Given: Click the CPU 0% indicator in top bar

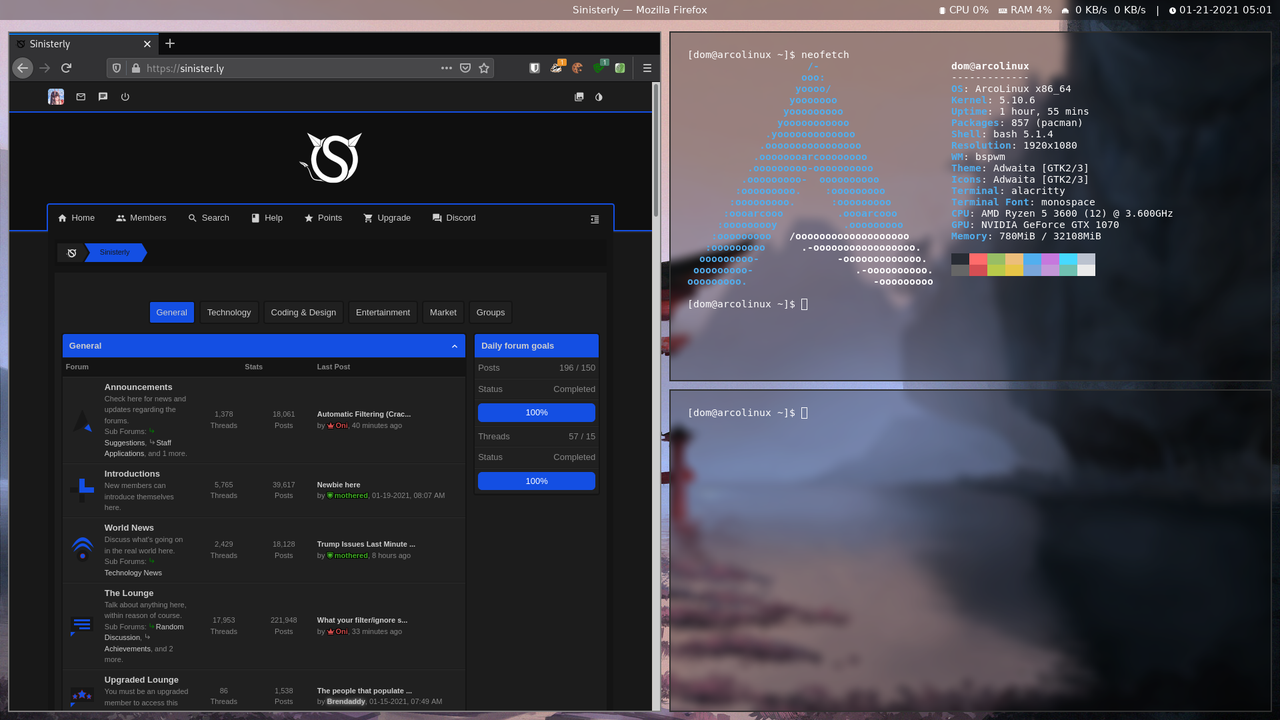Looking at the screenshot, I should (x=964, y=10).
